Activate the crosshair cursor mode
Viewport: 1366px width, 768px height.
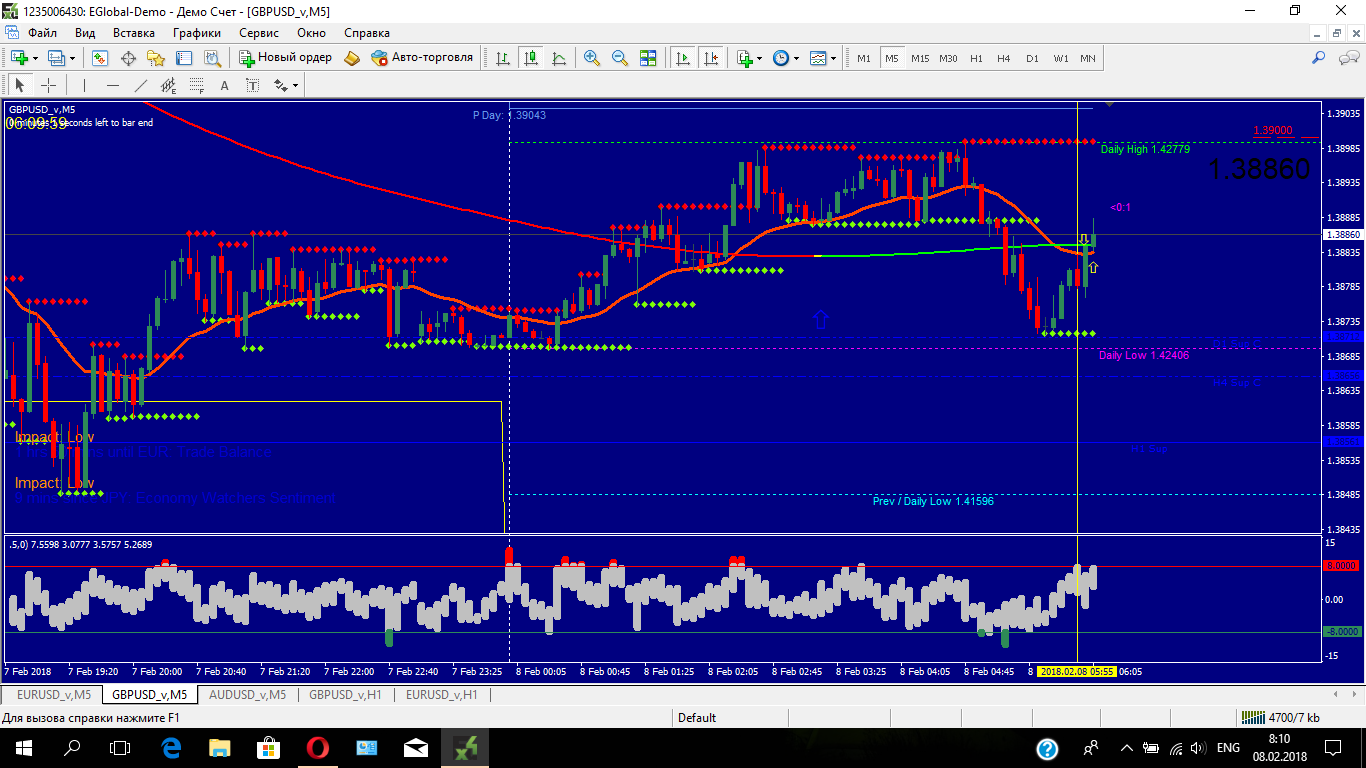point(48,85)
